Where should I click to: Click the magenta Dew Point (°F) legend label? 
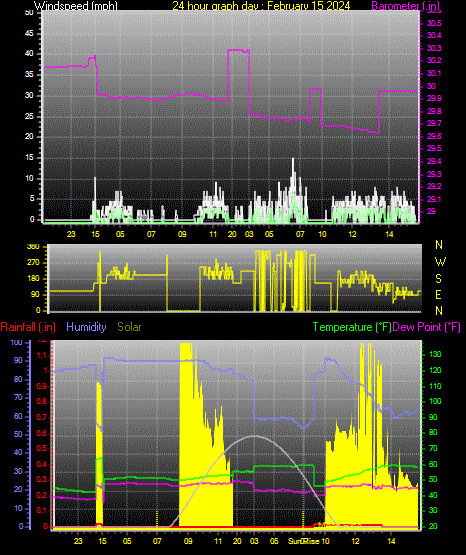click(427, 327)
